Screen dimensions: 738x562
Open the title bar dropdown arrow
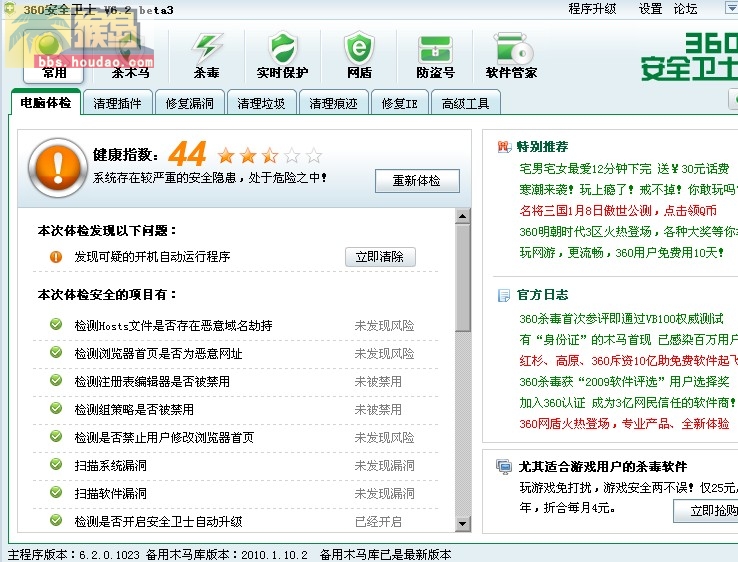pos(731,7)
